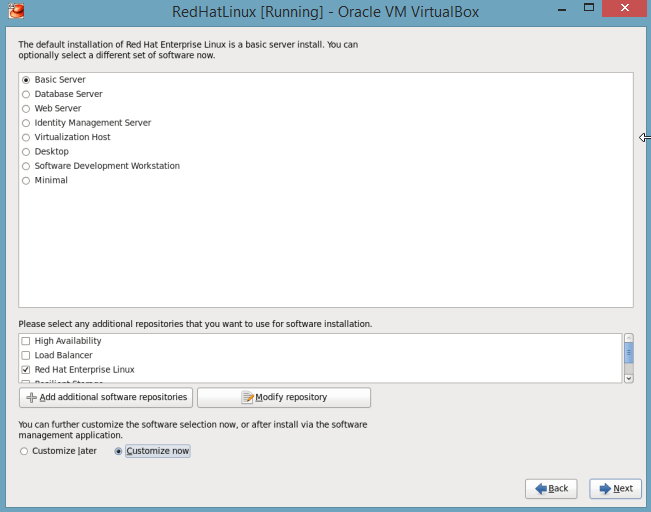Uncheck Red Hat Enterprise Linux repository

pyautogui.click(x=26, y=370)
